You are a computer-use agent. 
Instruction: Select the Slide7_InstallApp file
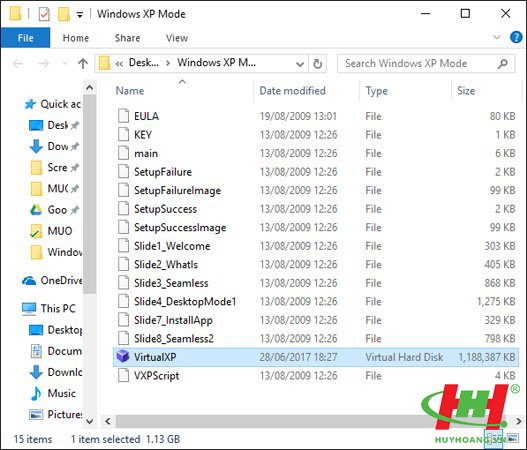pyautogui.click(x=316, y=320)
